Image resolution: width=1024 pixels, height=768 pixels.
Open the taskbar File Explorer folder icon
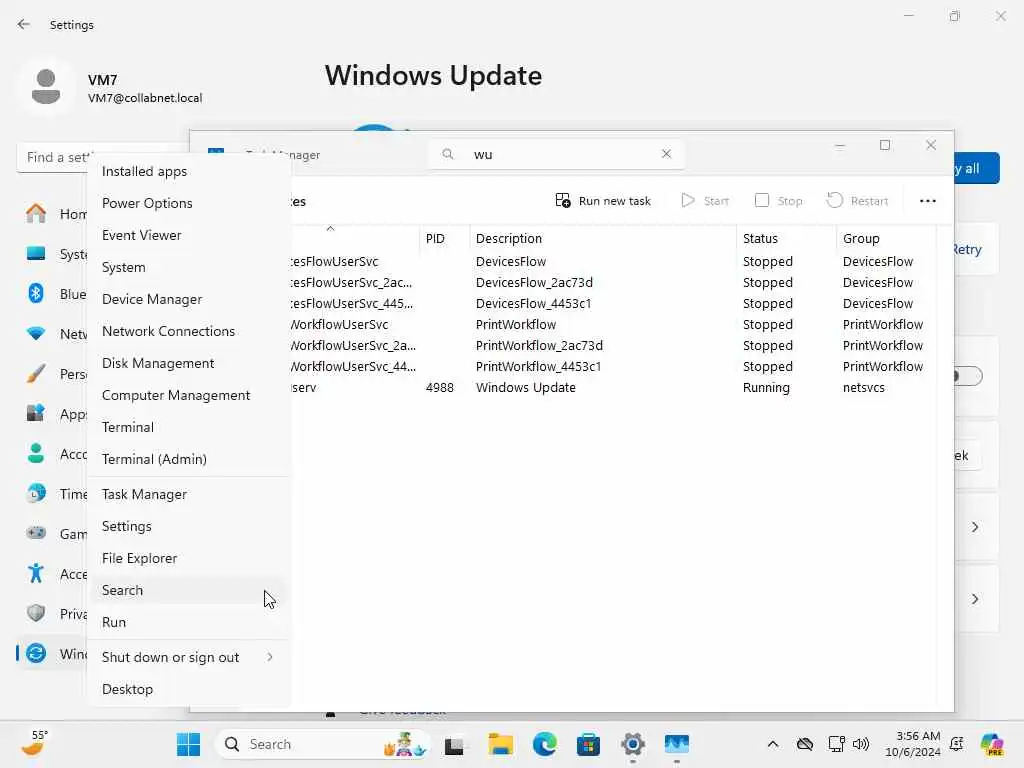click(x=501, y=744)
